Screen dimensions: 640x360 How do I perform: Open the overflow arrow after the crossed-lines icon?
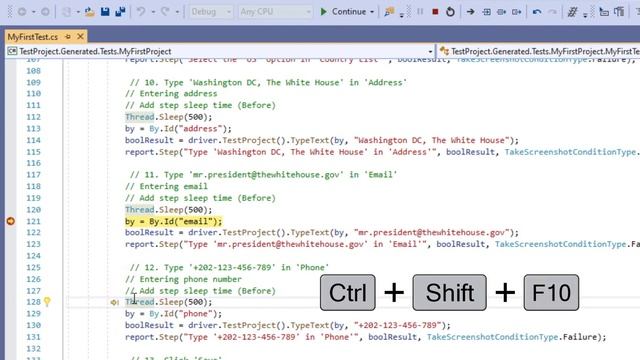tap(585, 16)
